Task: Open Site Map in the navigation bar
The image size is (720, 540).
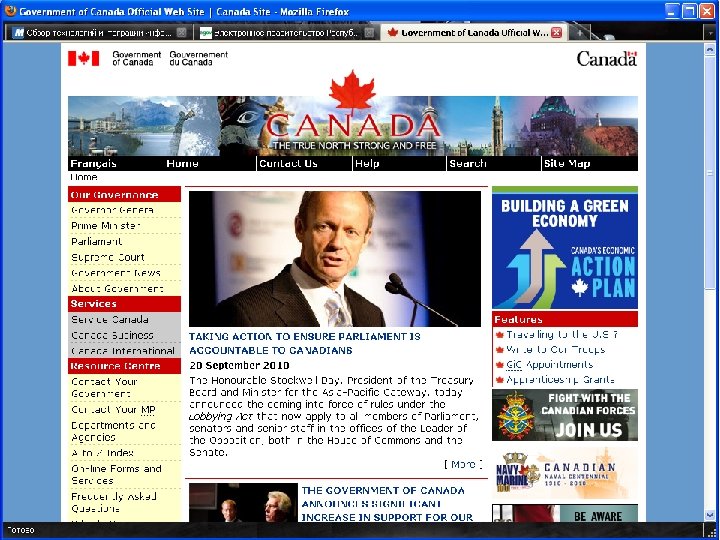Action: [x=567, y=163]
